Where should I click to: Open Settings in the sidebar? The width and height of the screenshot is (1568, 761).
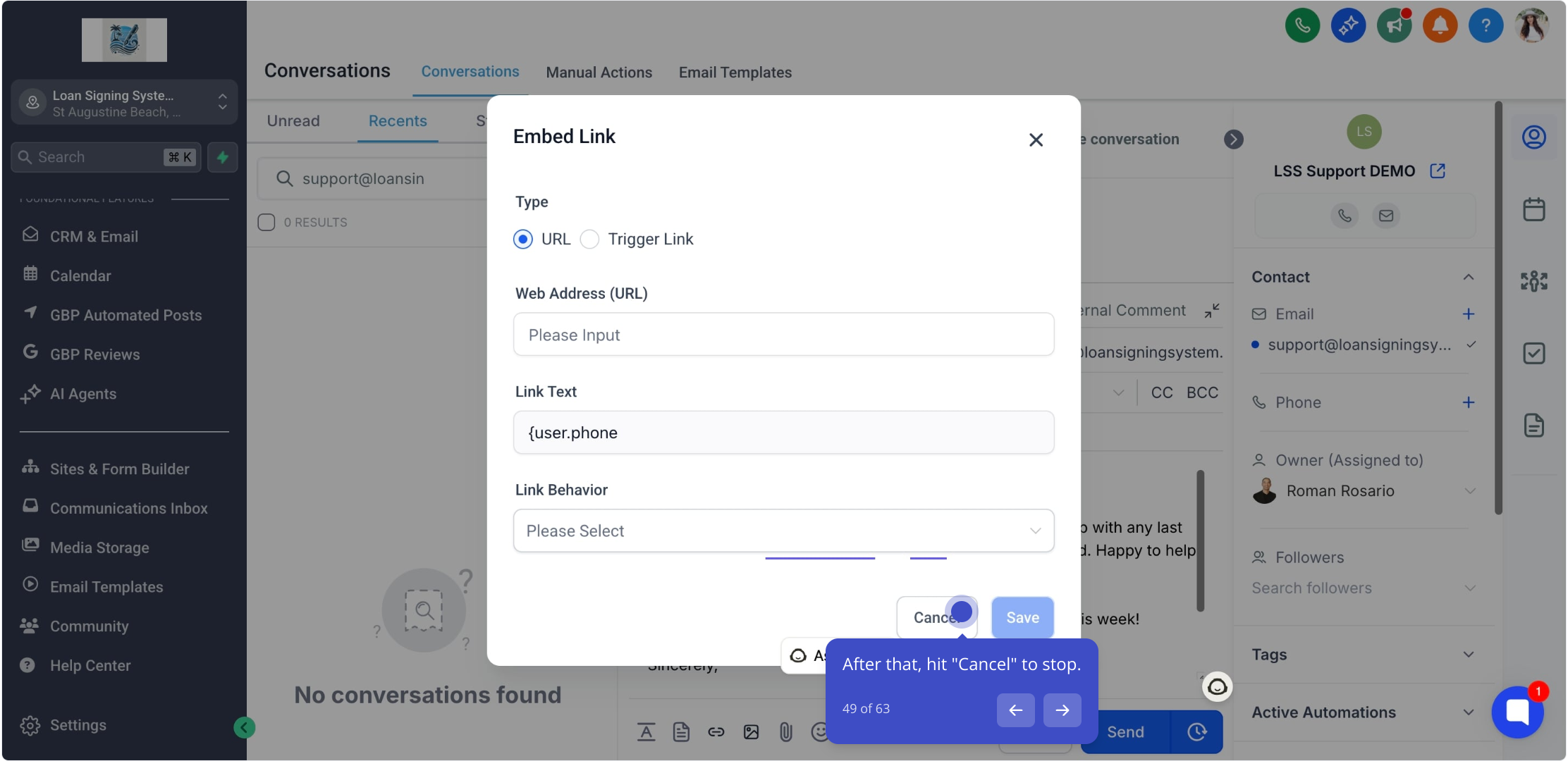[78, 725]
